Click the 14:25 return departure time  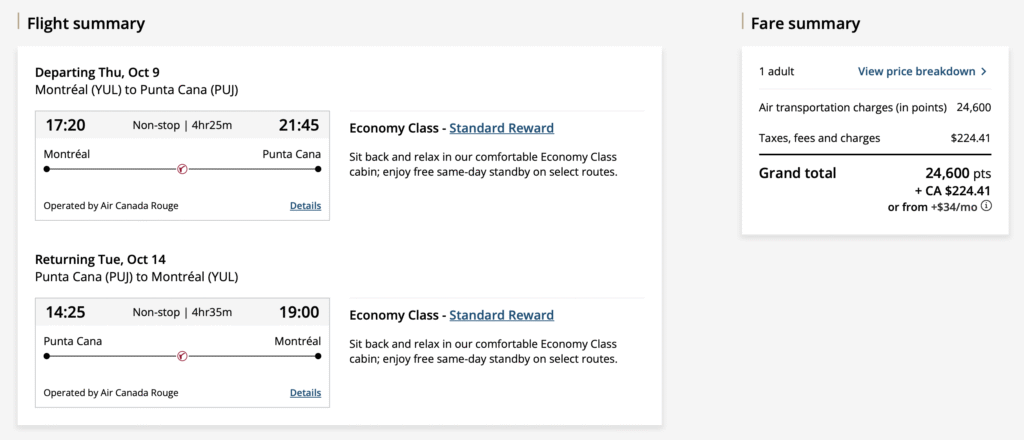(65, 312)
